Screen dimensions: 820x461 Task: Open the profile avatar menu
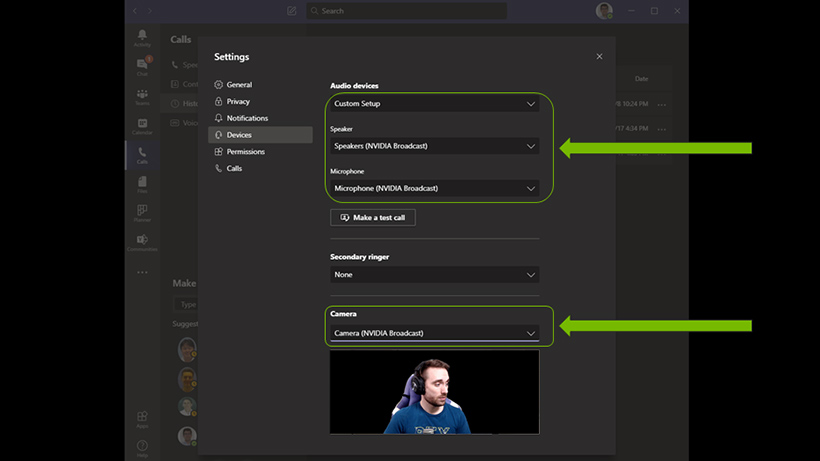click(x=604, y=11)
